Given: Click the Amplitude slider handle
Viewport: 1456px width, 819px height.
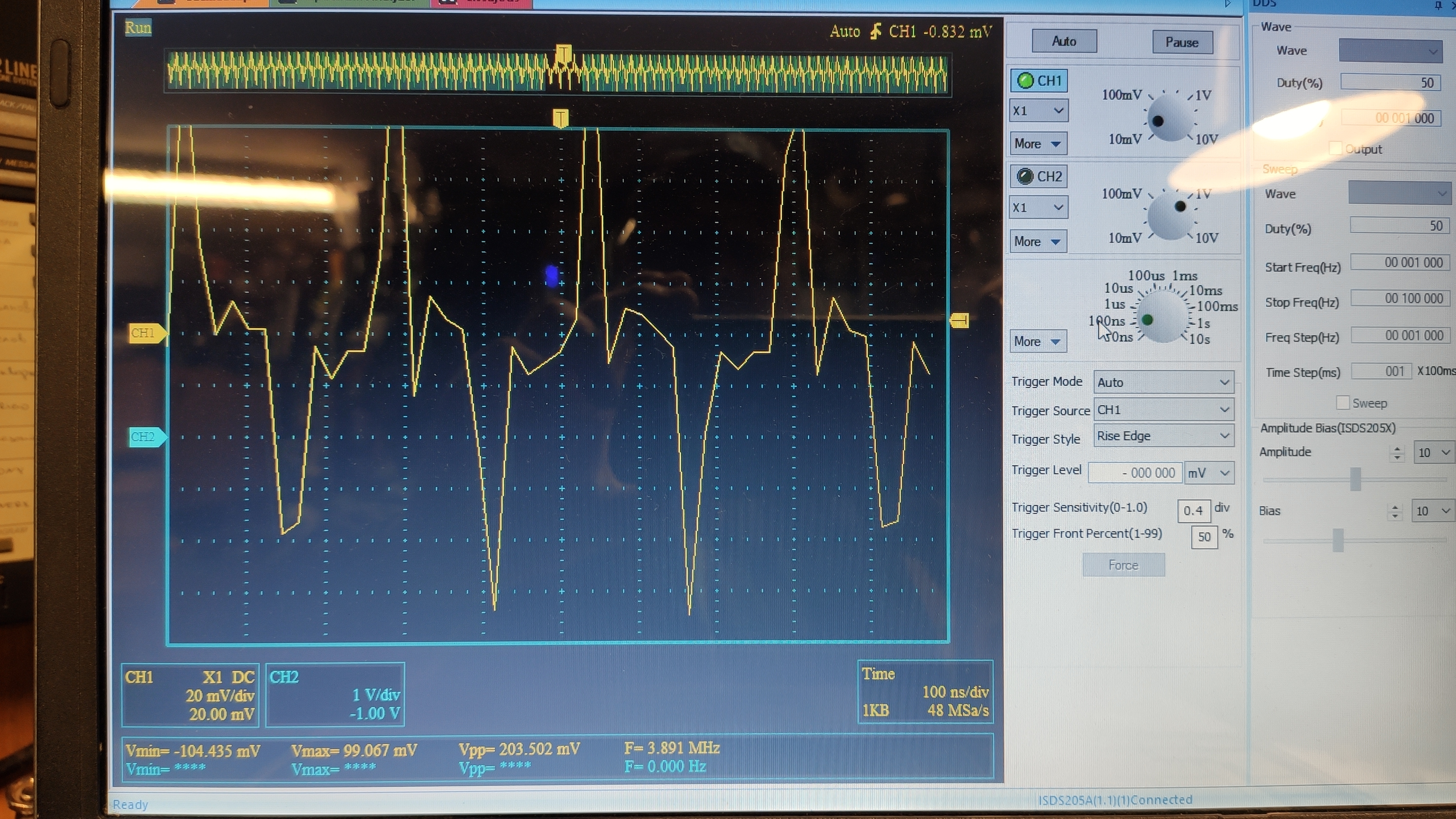Looking at the screenshot, I should click(x=1356, y=479).
